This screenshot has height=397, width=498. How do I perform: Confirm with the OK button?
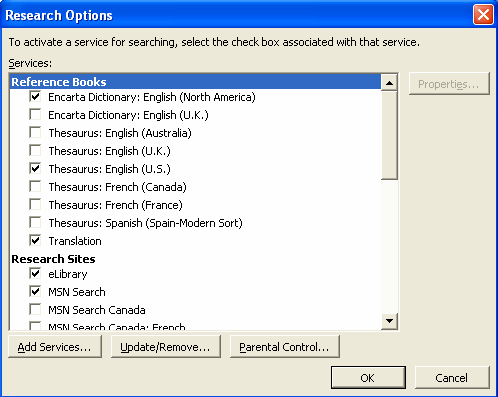(368, 378)
